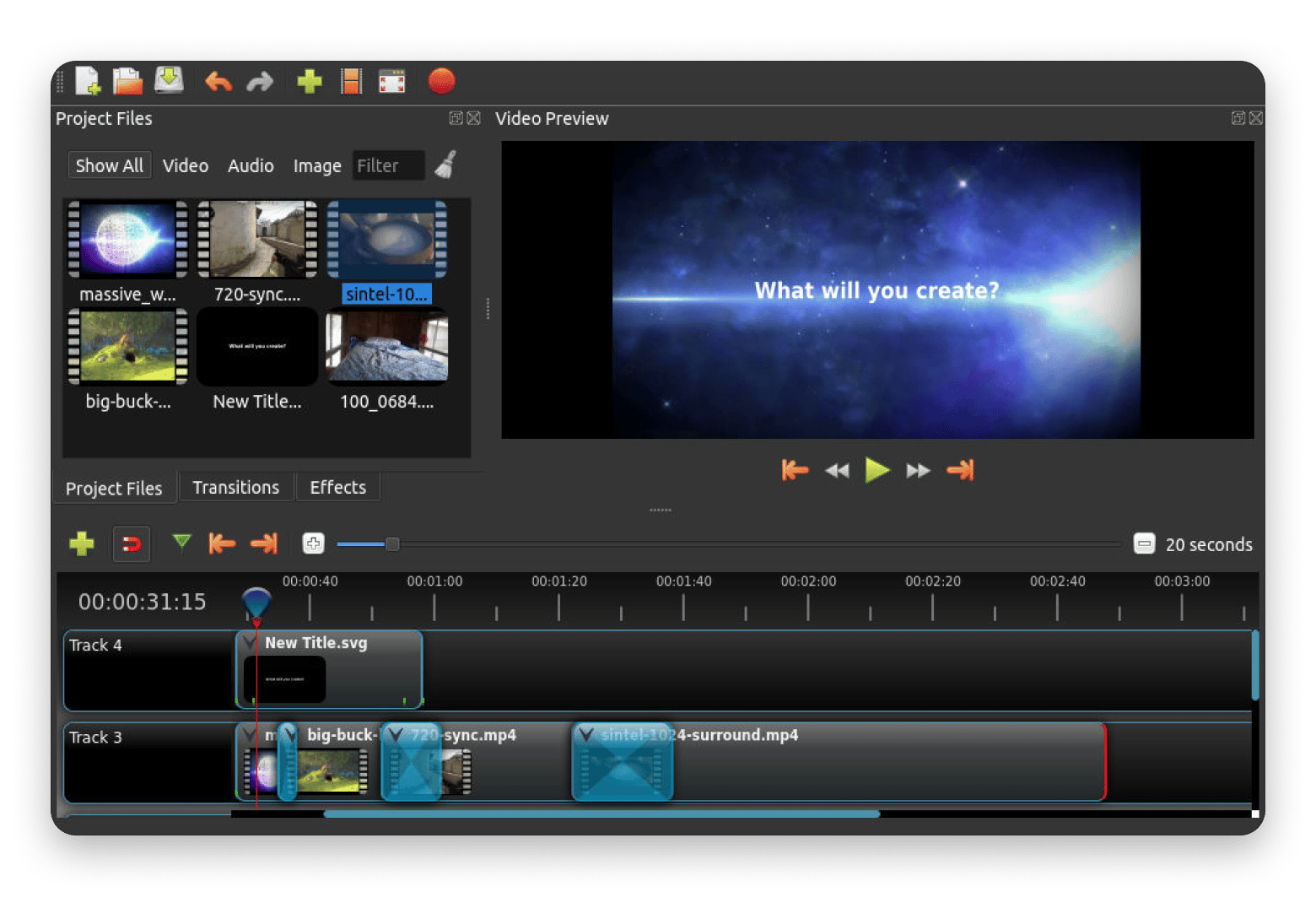The width and height of the screenshot is (1316, 903).
Task: Filter project files to show only Video
Action: tap(186, 165)
